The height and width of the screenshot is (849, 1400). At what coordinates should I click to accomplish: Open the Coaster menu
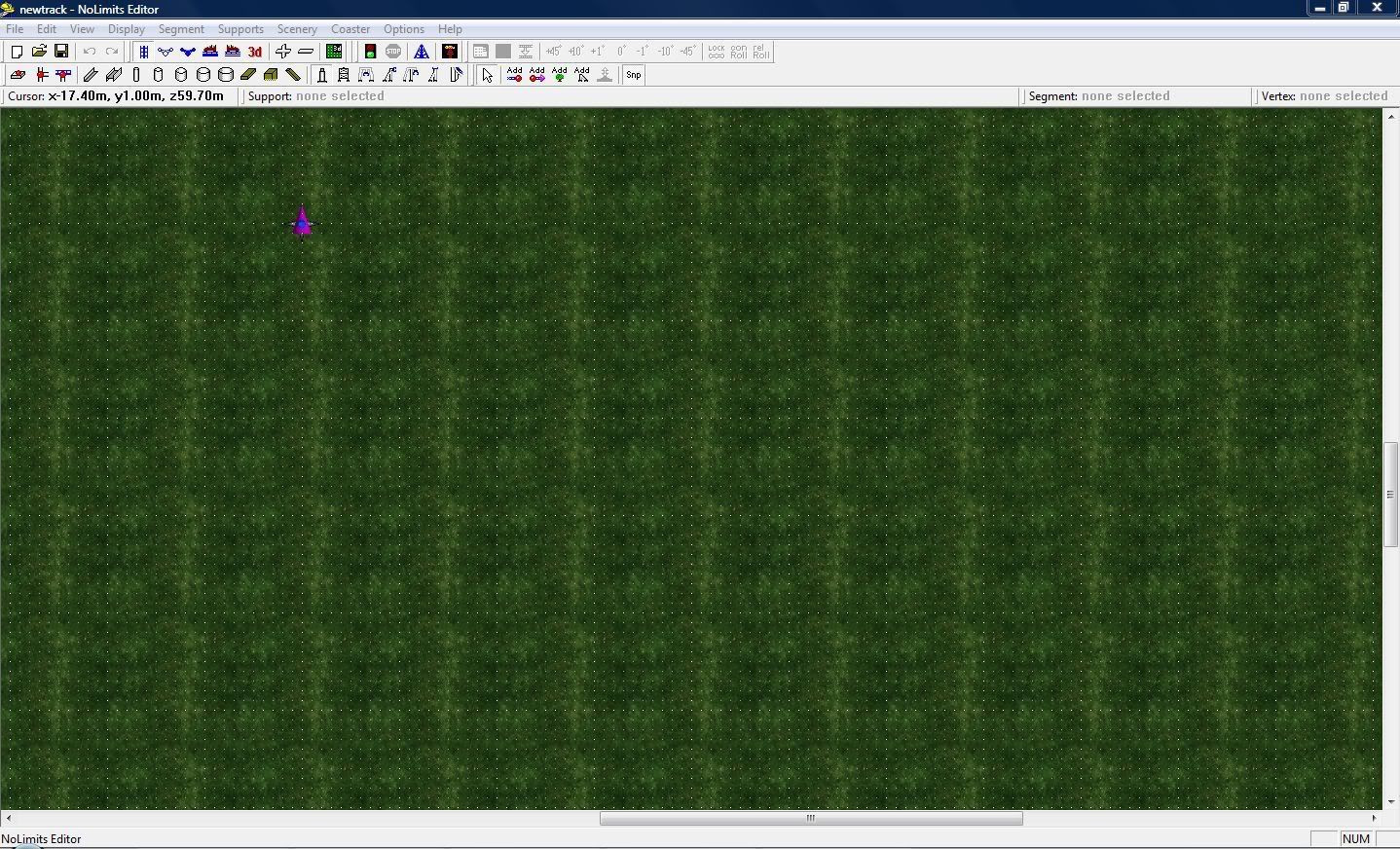coord(350,29)
